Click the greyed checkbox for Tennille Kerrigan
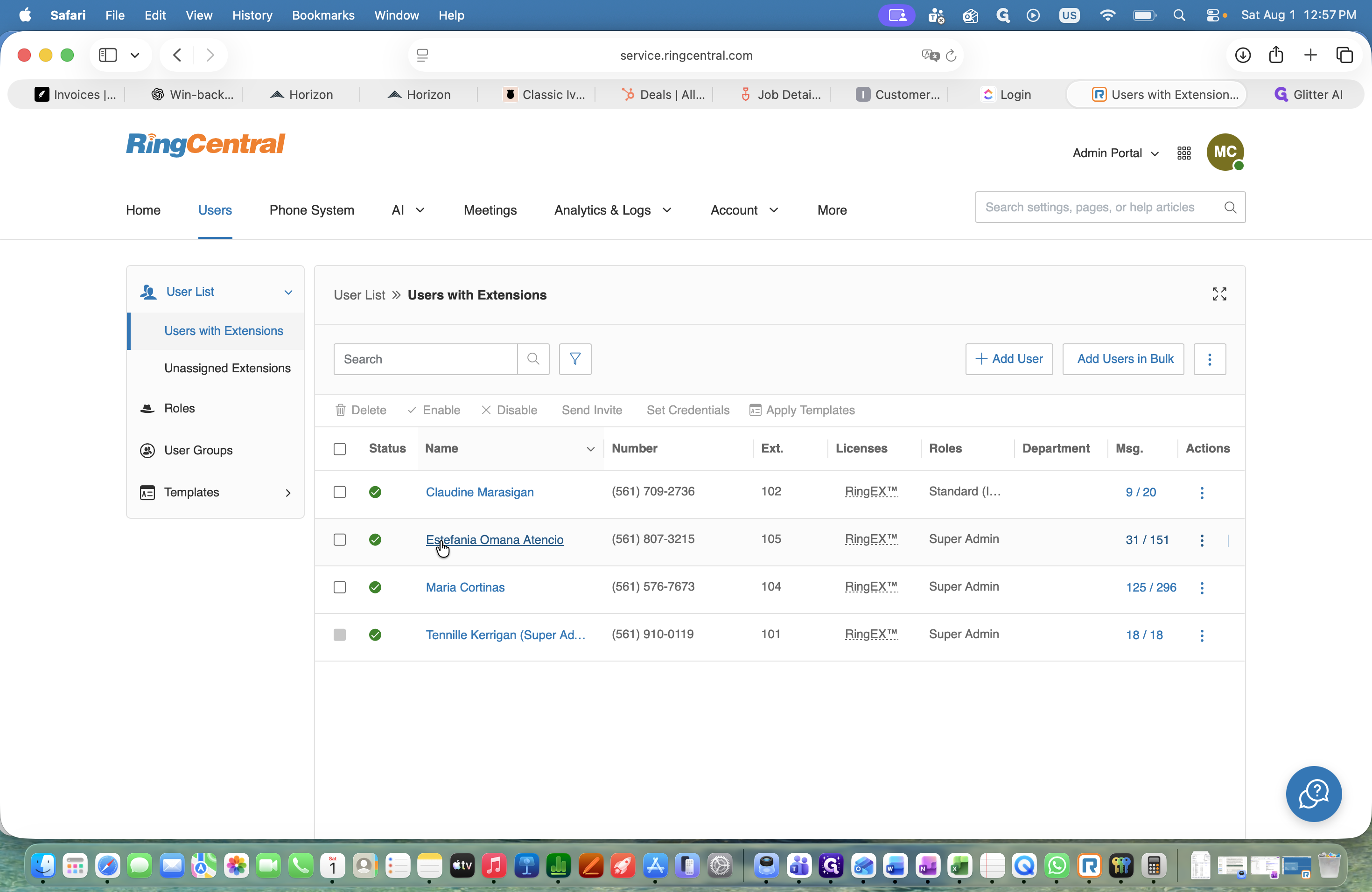 340,635
